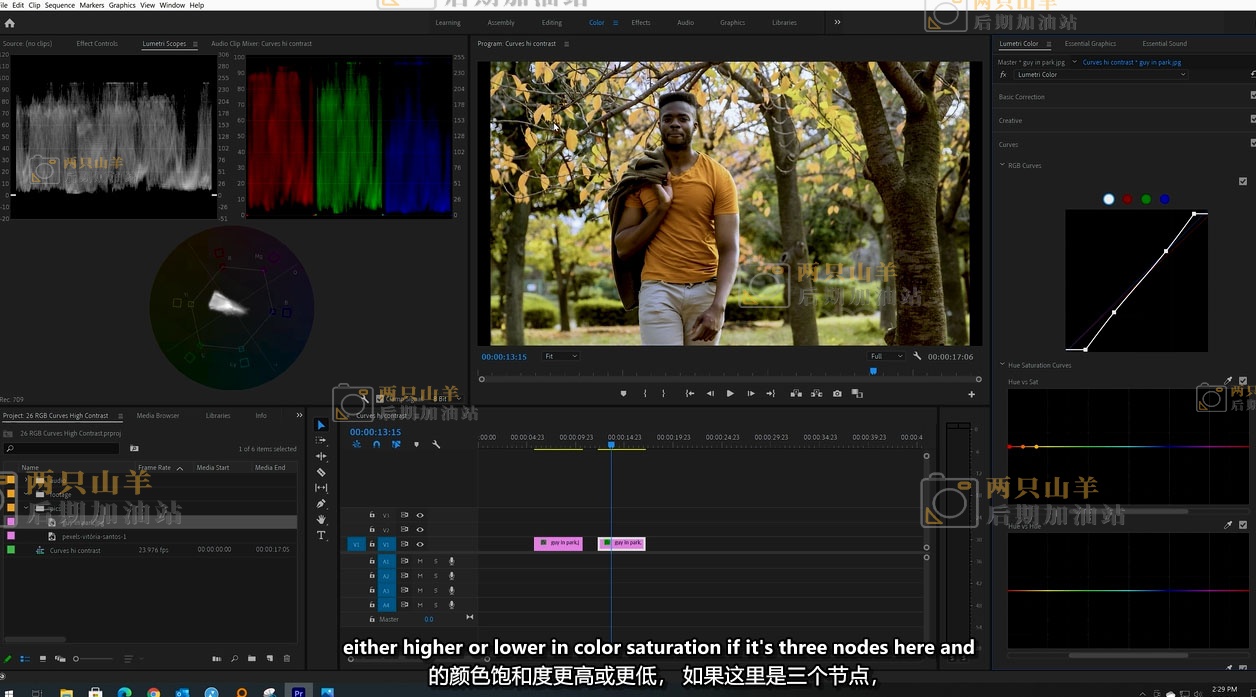Toggle V1 track output eye
The image size is (1256, 697).
pyautogui.click(x=420, y=544)
